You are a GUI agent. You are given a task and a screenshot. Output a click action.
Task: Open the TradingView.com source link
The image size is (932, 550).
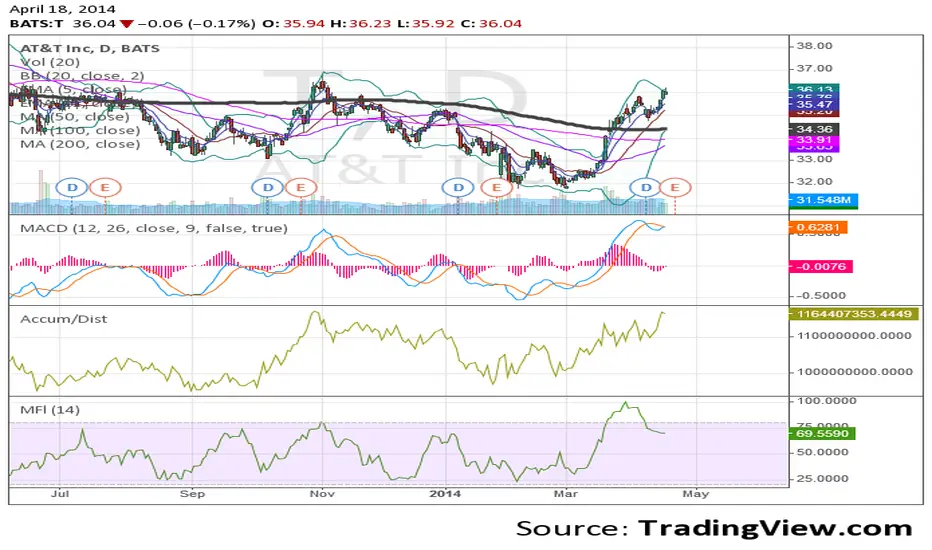tap(775, 528)
